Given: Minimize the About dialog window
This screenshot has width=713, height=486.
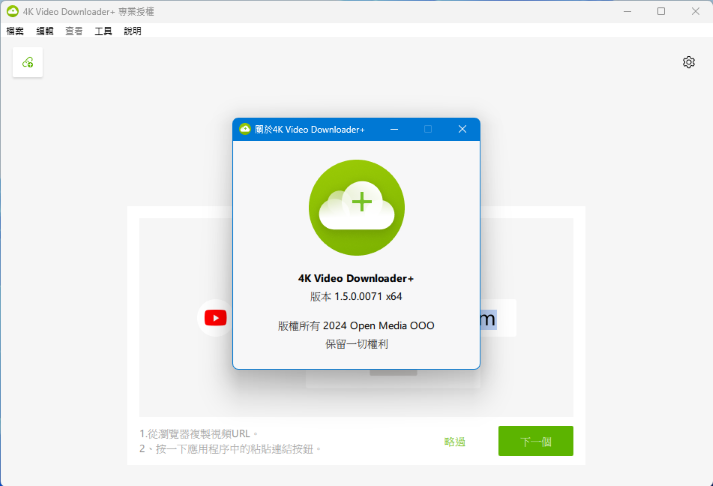Looking at the screenshot, I should coord(394,129).
